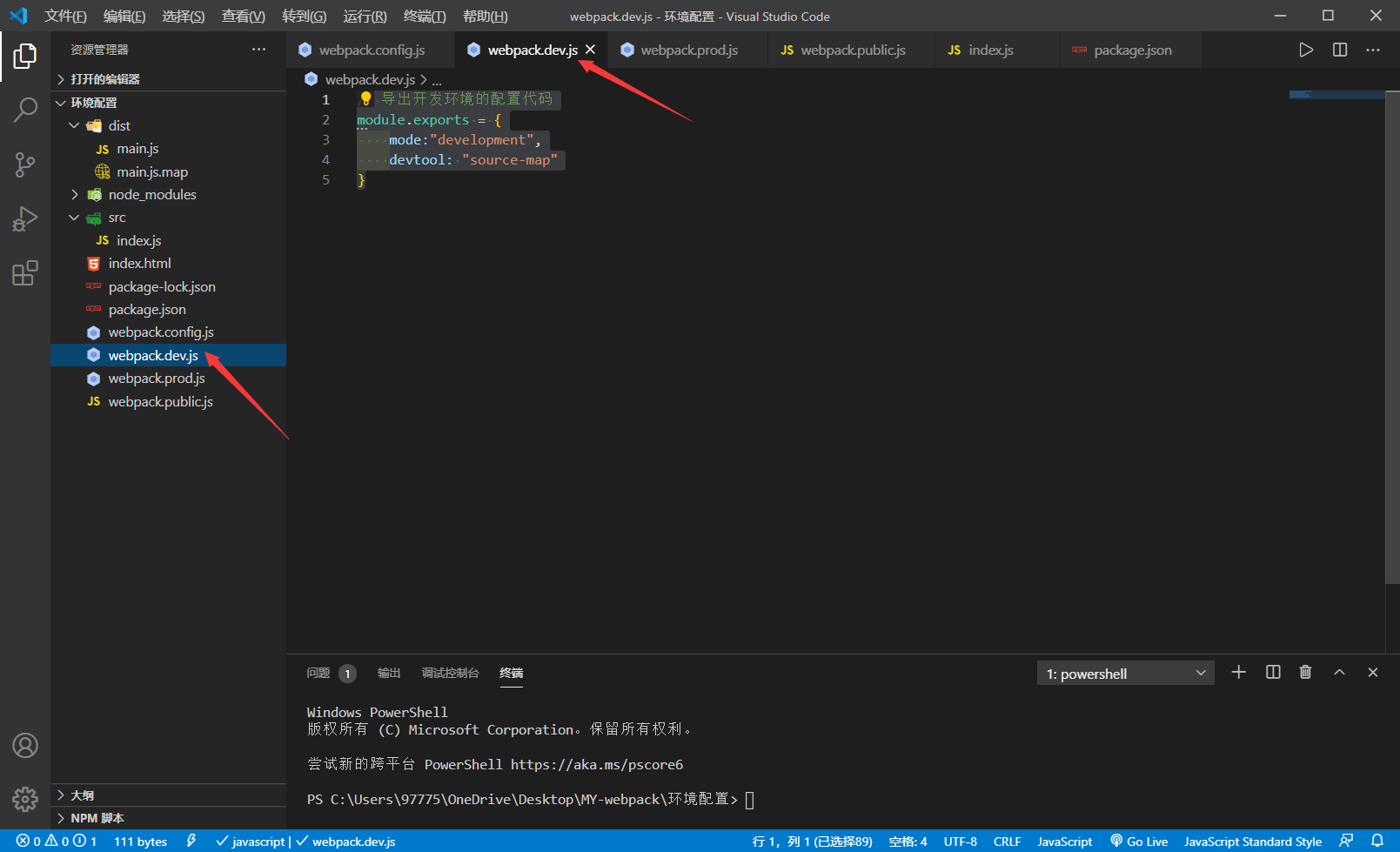This screenshot has height=852, width=1400.
Task: Open webpack.public.js in the file tree
Action: 169,401
